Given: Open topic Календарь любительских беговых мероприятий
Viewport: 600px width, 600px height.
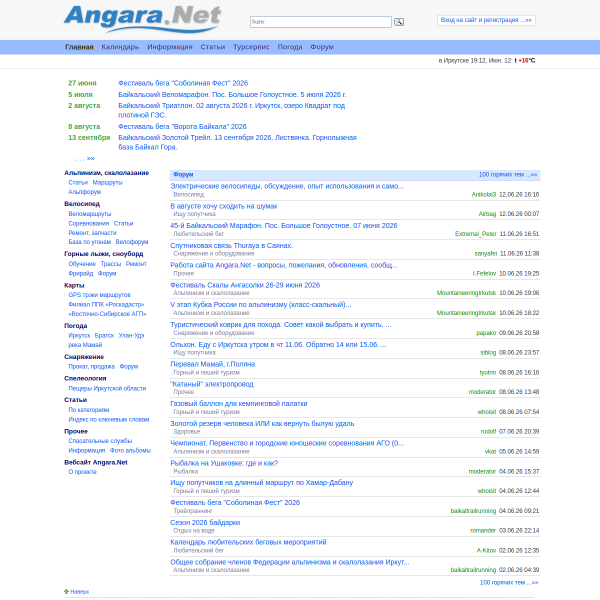Looking at the screenshot, I should (248, 542).
